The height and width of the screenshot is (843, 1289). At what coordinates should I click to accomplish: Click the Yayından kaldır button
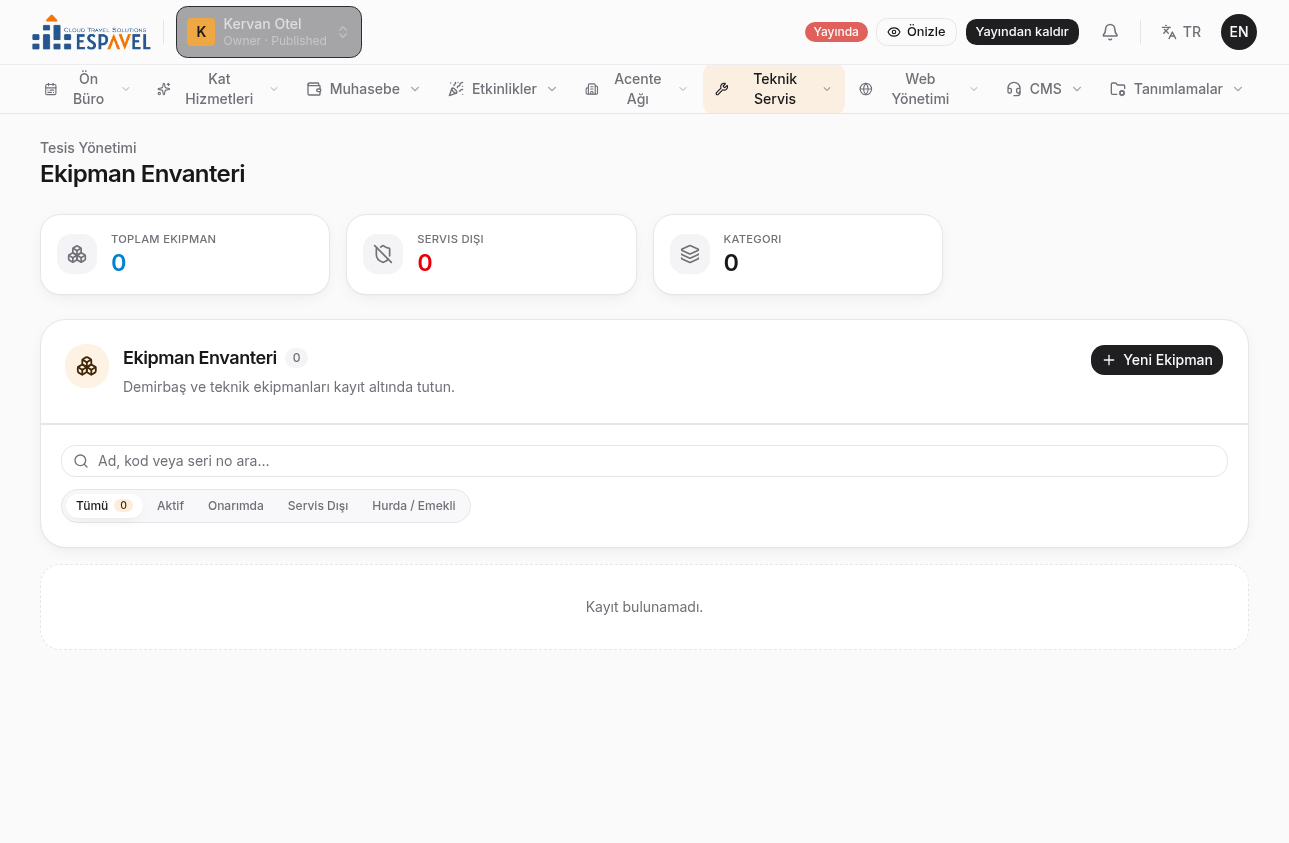(1022, 32)
